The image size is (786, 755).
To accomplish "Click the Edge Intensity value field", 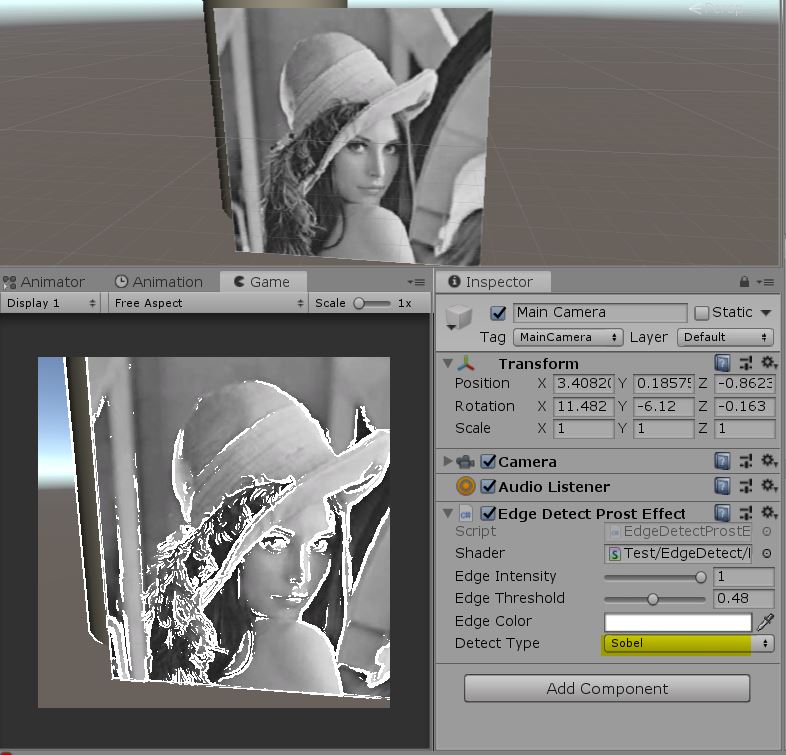I will click(x=744, y=577).
